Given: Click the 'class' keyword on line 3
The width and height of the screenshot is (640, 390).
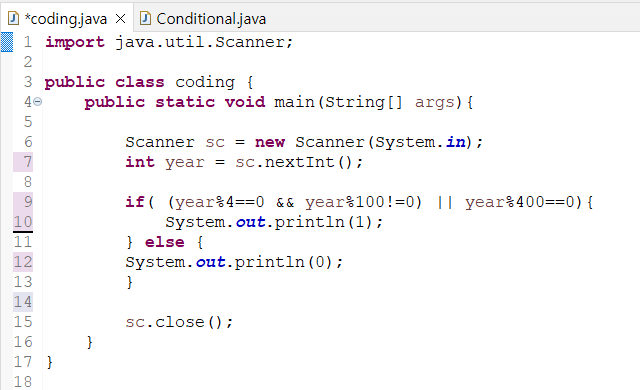Looking at the screenshot, I should point(140,82).
